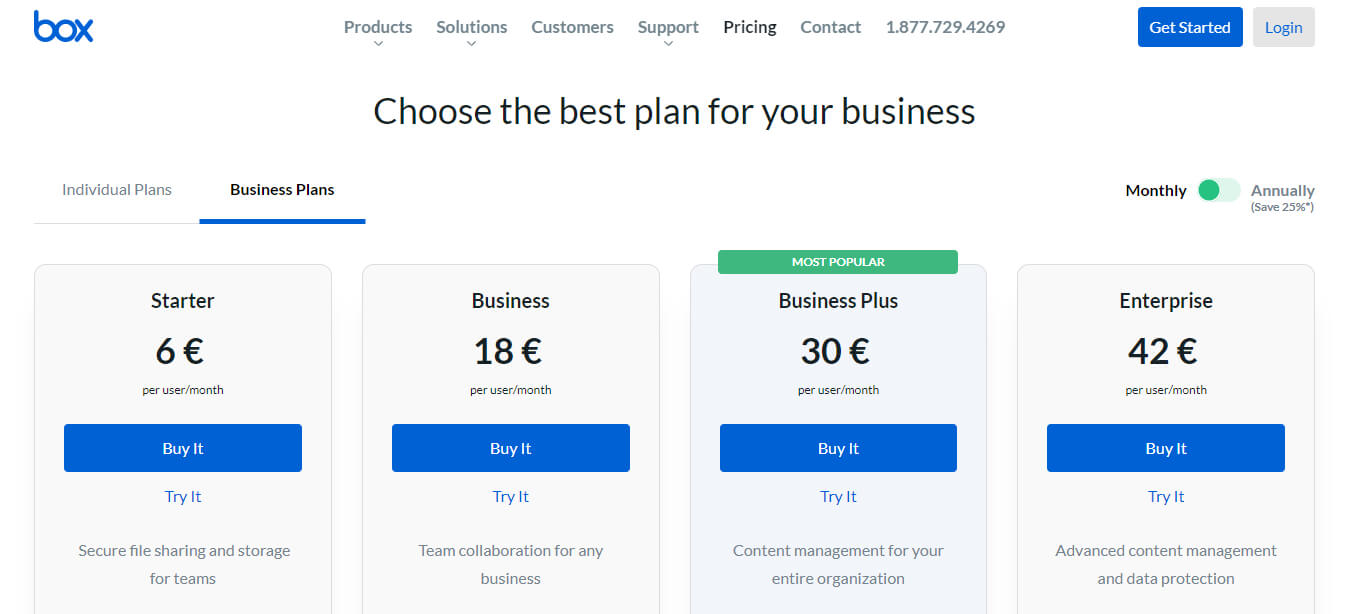
Task: Click the Login button
Action: (x=1283, y=27)
